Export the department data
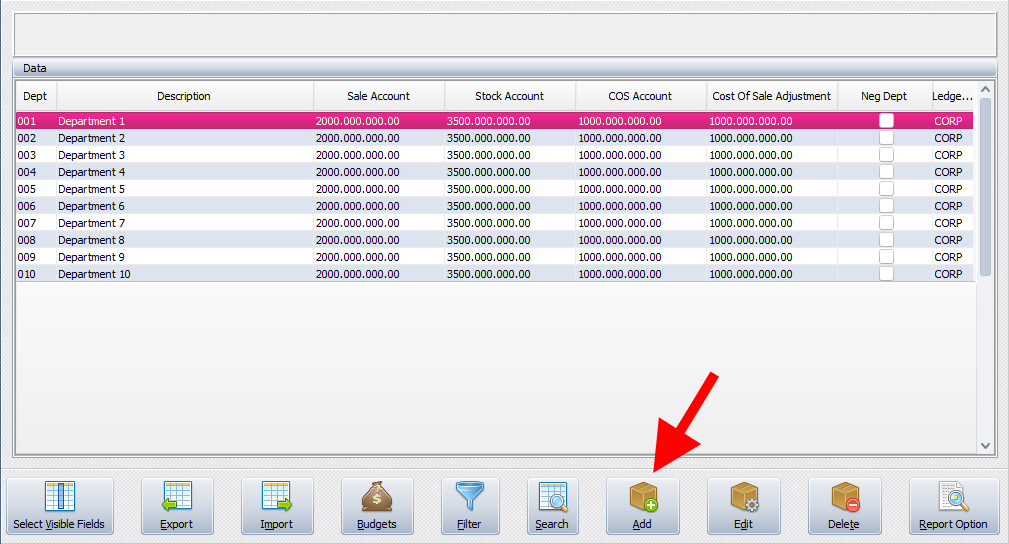Viewport: 1009px width, 544px height. point(177,506)
